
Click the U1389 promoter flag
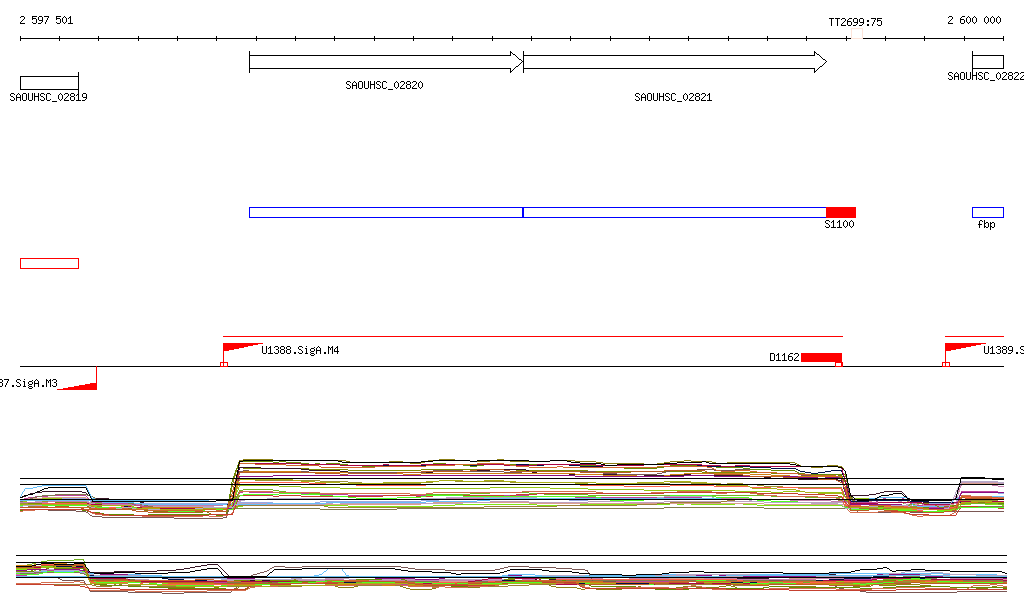pyautogui.click(x=965, y=348)
